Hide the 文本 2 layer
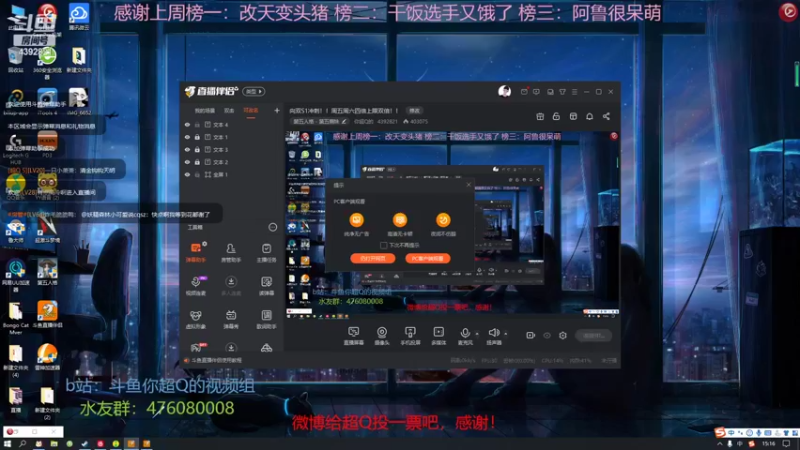The image size is (800, 450). click(x=187, y=162)
